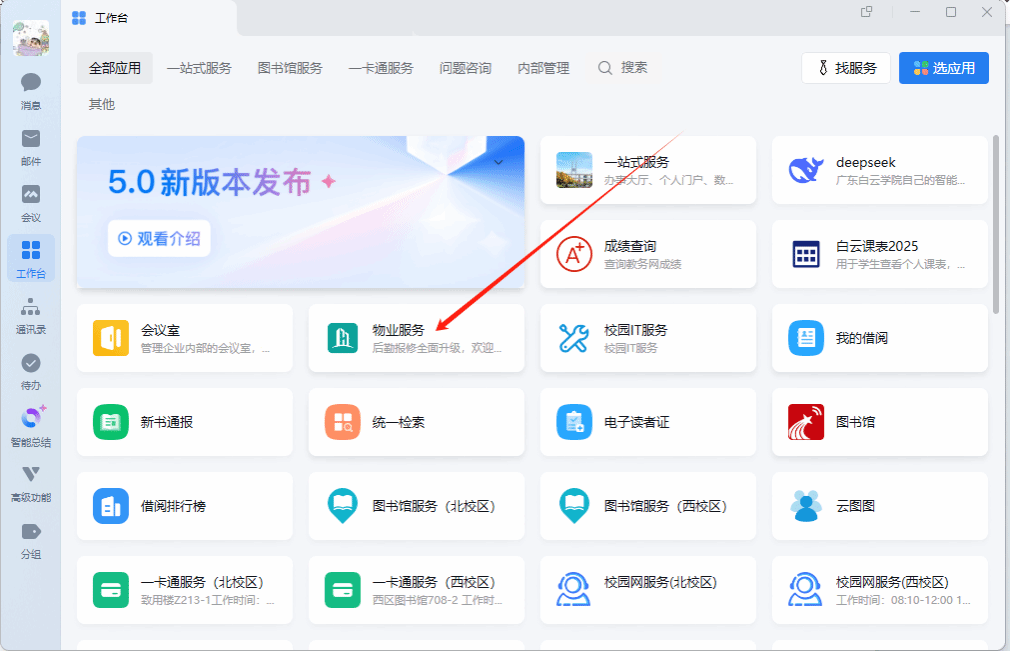Image resolution: width=1010 pixels, height=651 pixels.
Task: Open the 邮件 mail icon
Action: [31, 140]
